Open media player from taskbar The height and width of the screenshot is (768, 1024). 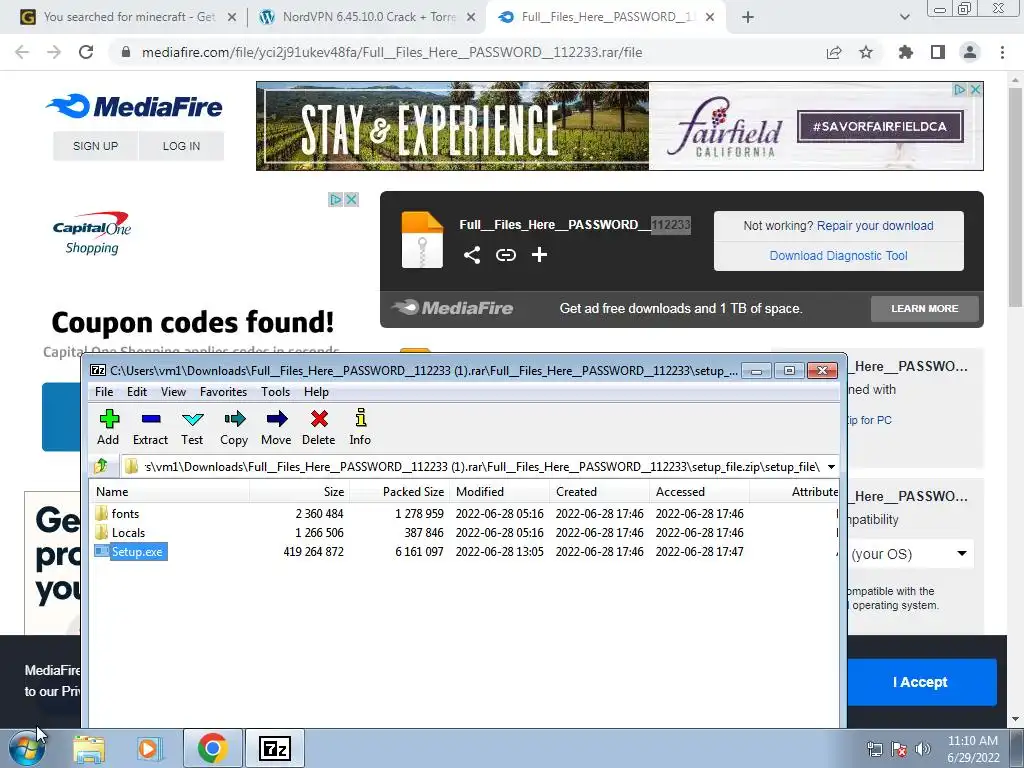150,749
